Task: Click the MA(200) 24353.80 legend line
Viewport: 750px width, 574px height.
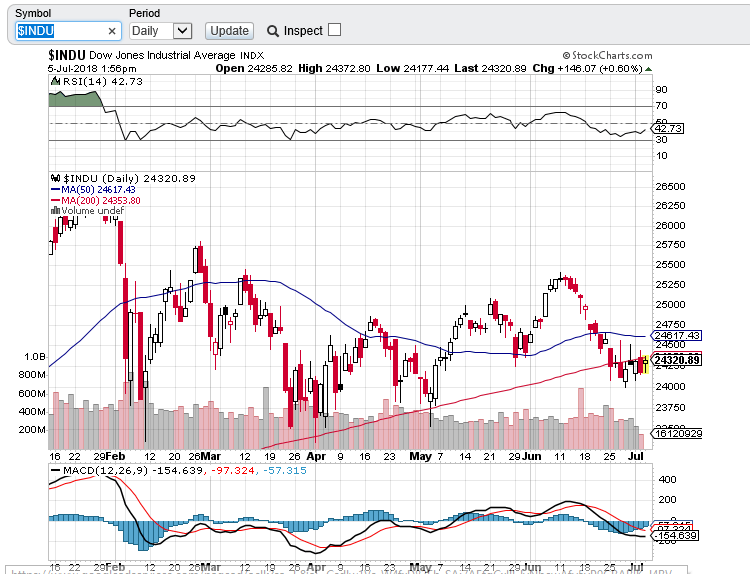Action: 96,200
